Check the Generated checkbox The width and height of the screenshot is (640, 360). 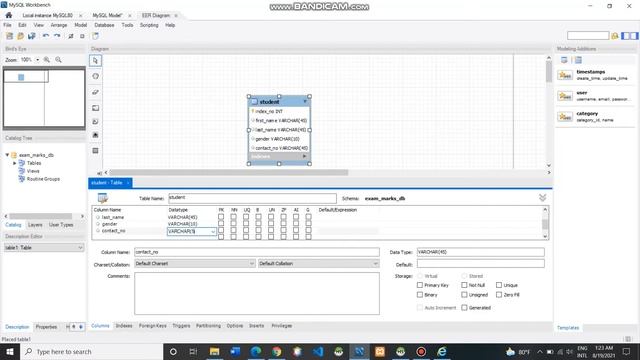(x=464, y=307)
